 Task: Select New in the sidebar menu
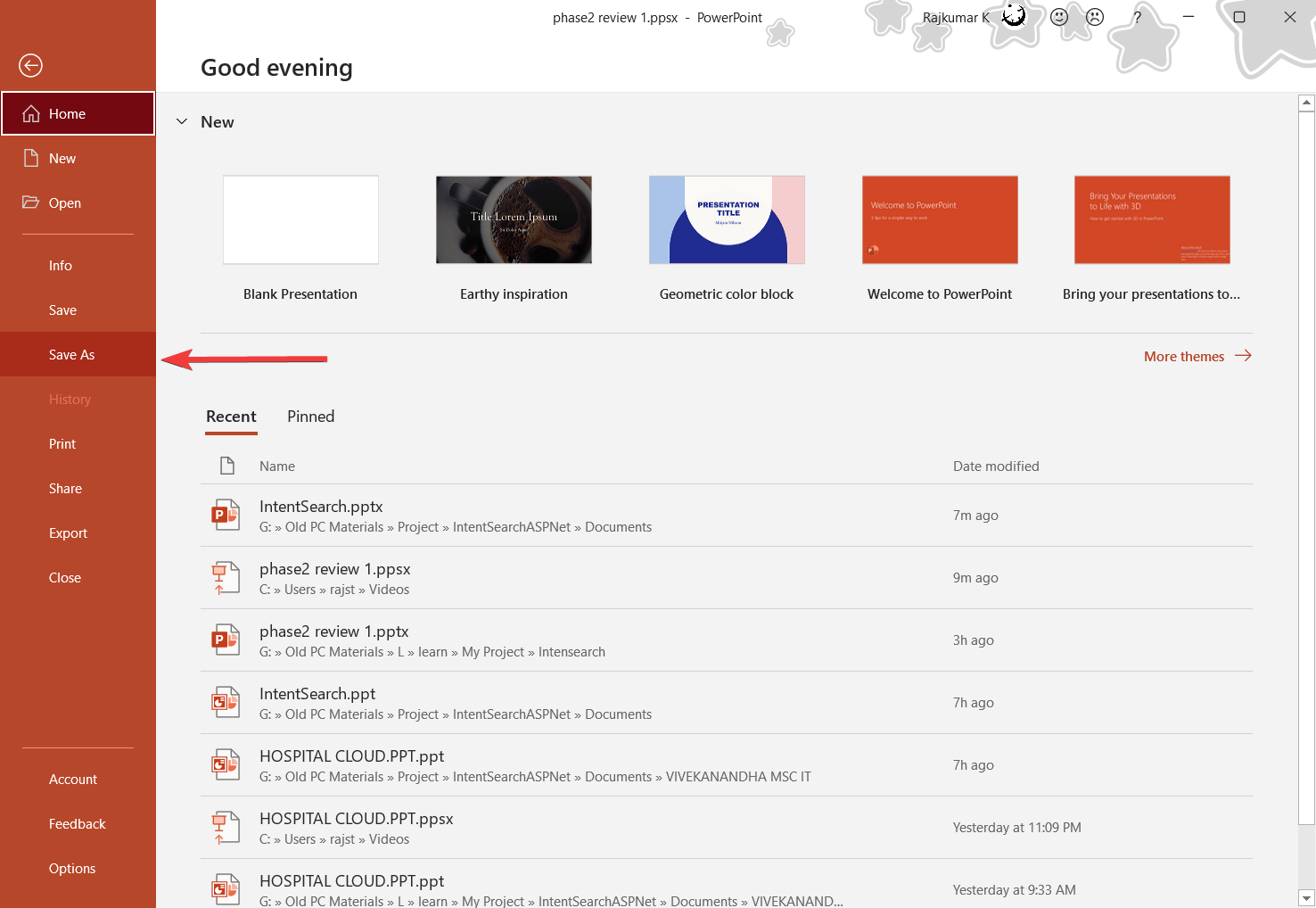(78, 158)
